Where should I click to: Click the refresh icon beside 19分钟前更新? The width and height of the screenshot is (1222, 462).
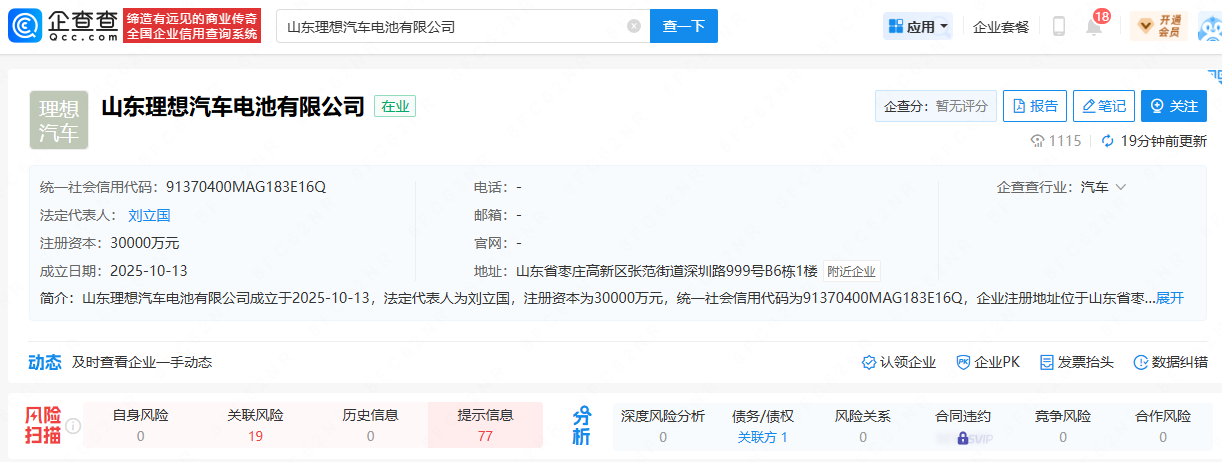[x=1108, y=141]
